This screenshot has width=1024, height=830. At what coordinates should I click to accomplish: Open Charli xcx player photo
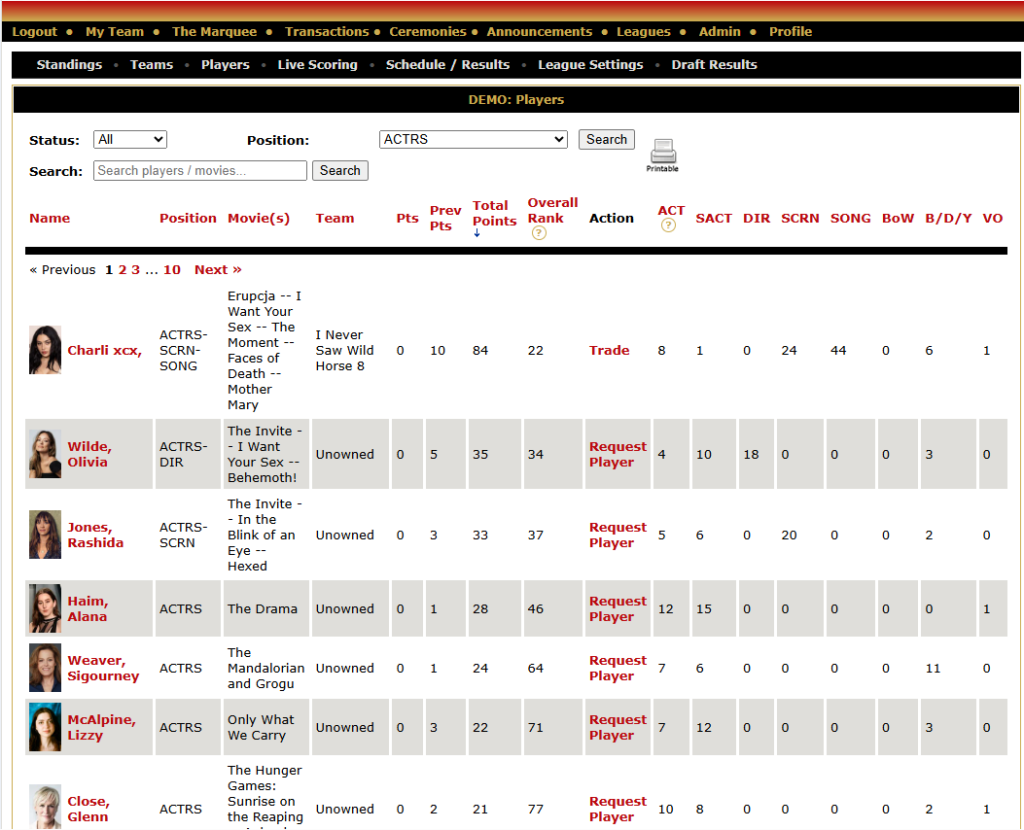coord(45,350)
